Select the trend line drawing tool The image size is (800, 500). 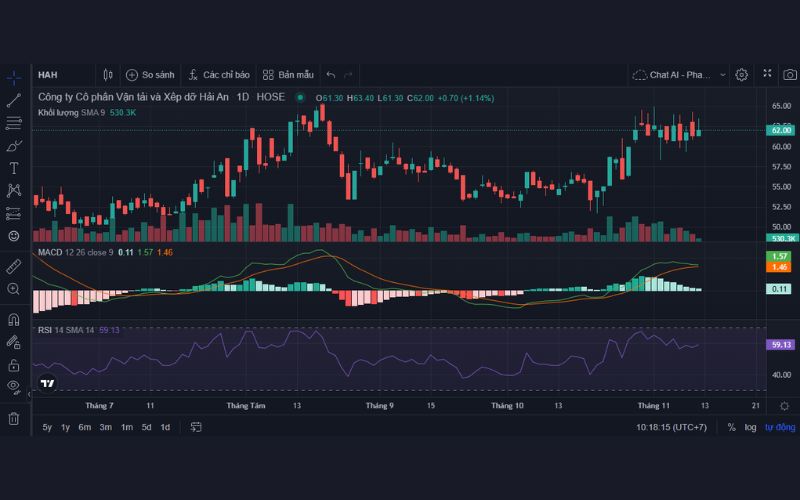click(x=14, y=100)
